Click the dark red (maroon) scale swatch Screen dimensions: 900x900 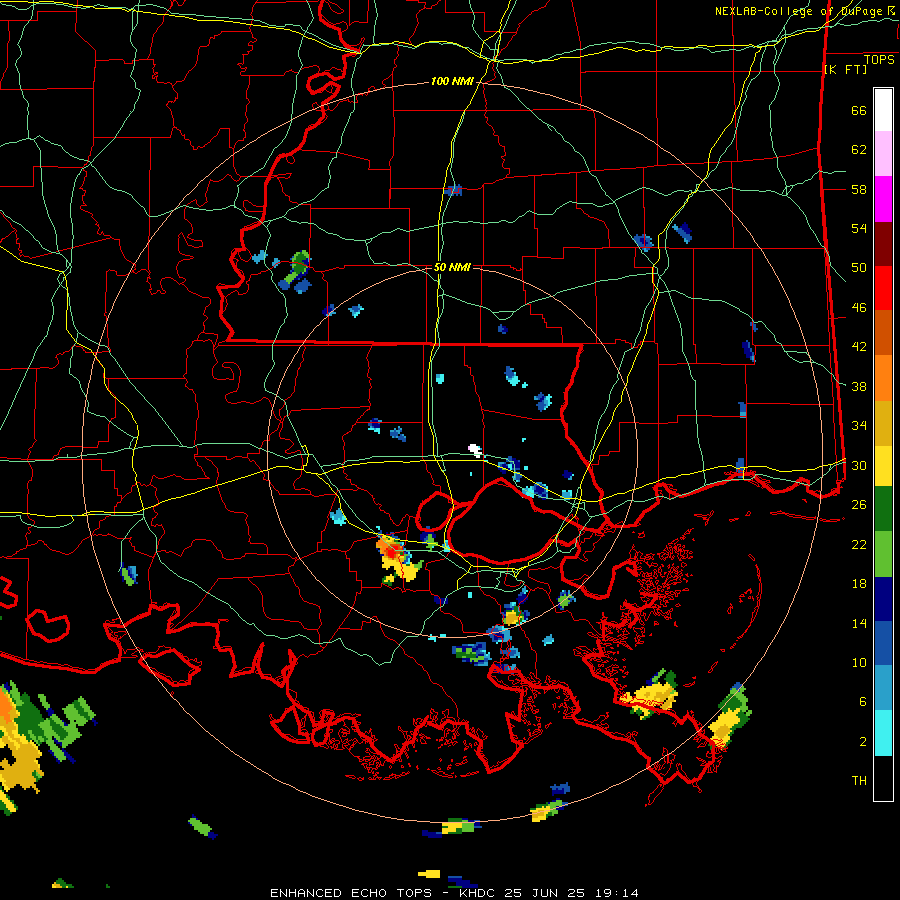point(883,244)
